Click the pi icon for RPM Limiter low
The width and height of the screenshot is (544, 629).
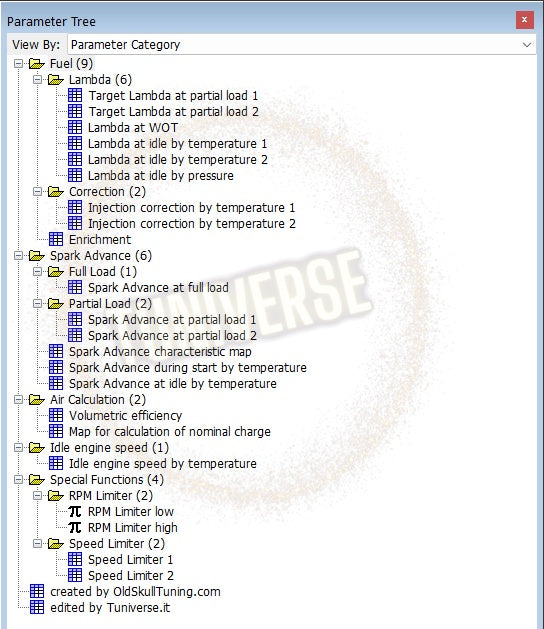click(75, 511)
